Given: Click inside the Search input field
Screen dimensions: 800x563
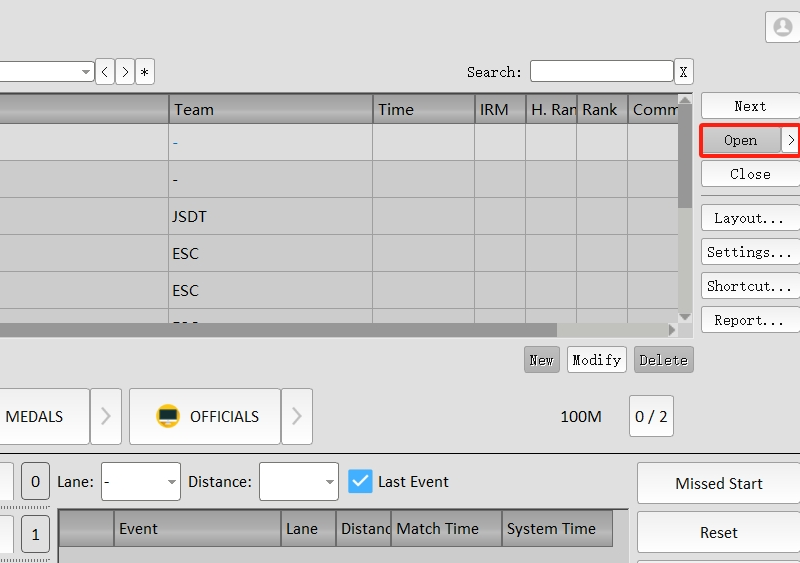Looking at the screenshot, I should click(601, 72).
